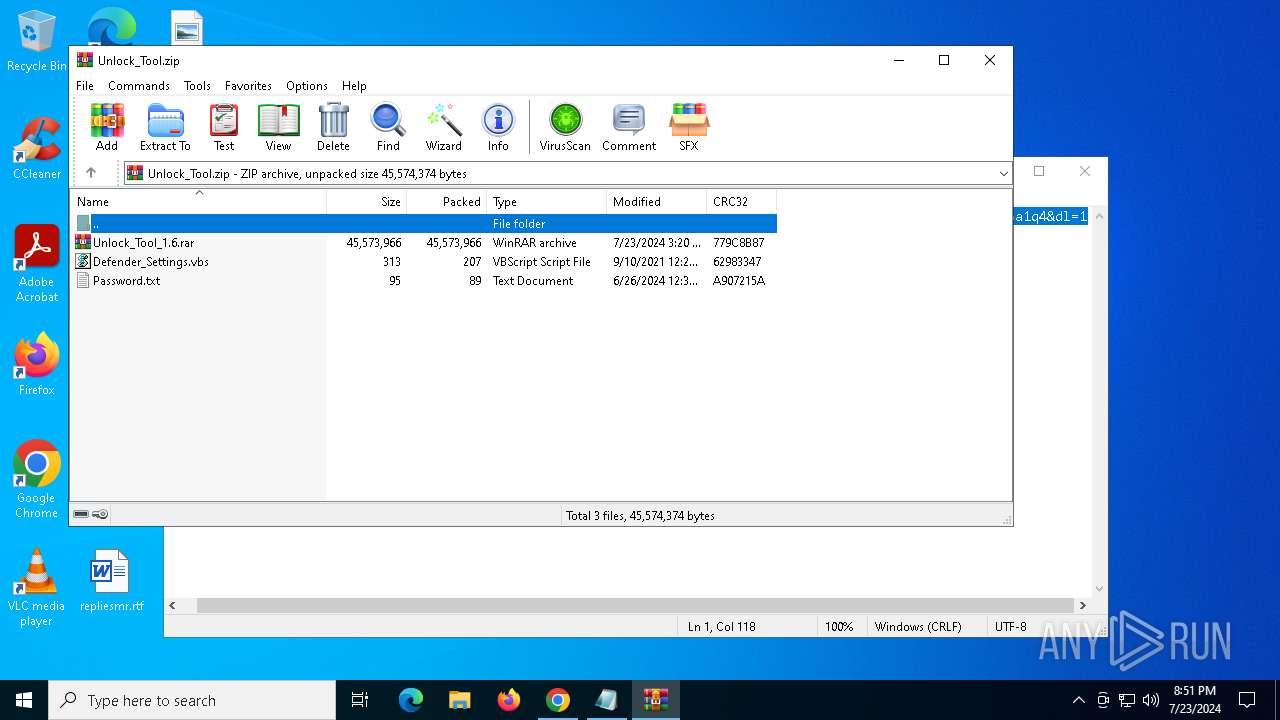
Task: Click the SFX toolbar icon
Action: click(x=689, y=127)
